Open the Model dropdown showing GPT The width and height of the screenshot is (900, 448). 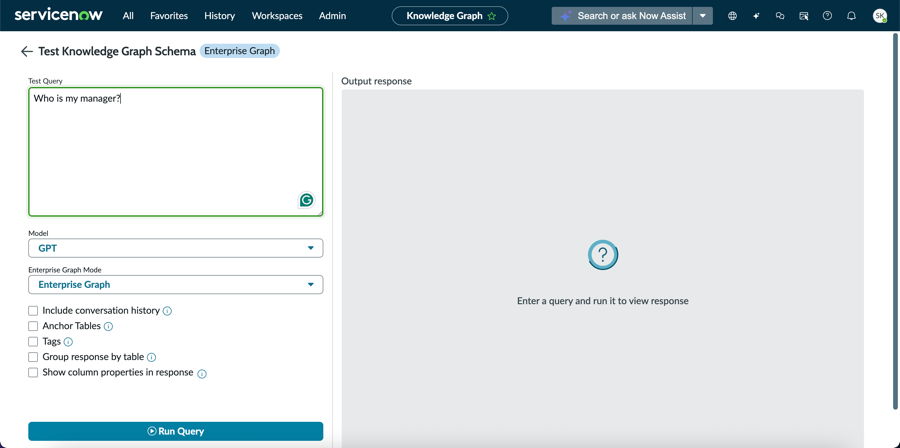tap(176, 248)
